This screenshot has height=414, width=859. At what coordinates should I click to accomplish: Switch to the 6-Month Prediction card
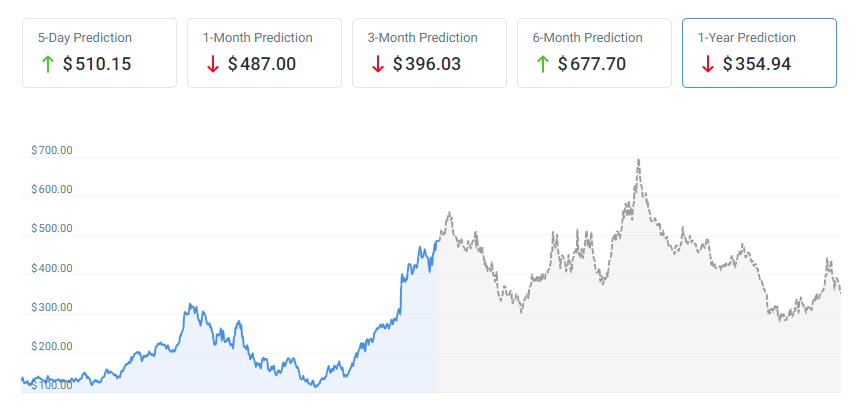pos(594,52)
